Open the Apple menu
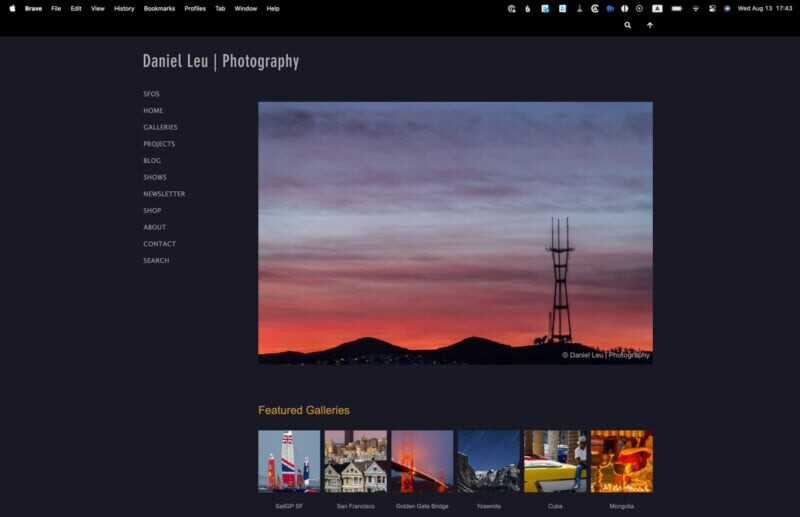Image resolution: width=800 pixels, height=517 pixels. point(12,8)
